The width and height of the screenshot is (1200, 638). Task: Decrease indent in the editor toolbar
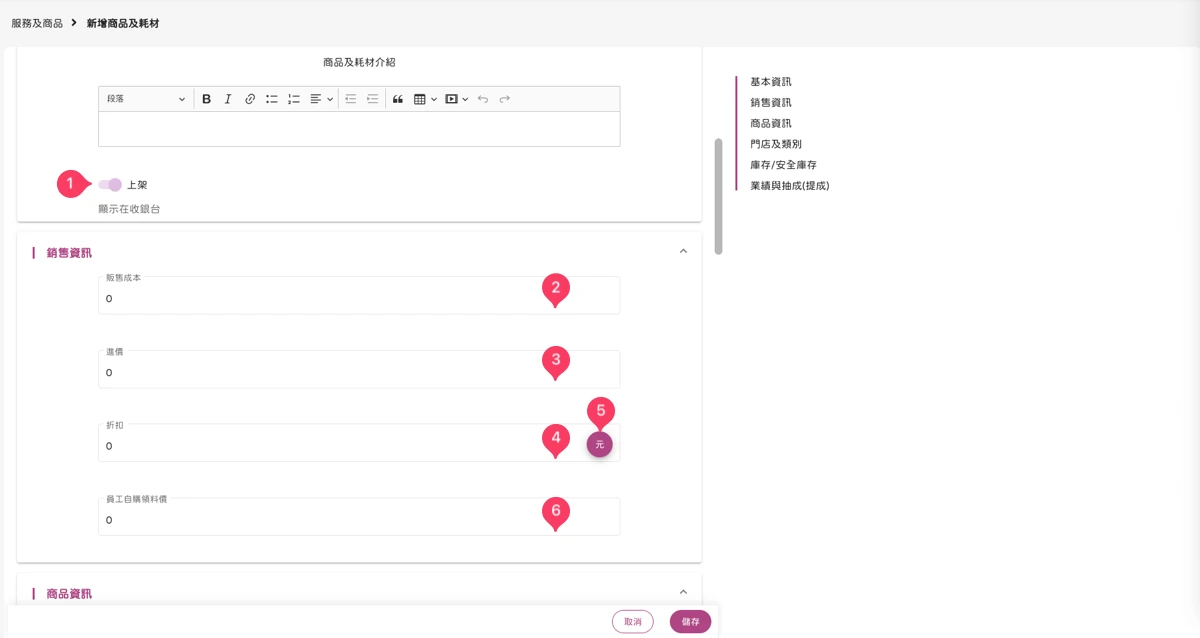[350, 99]
